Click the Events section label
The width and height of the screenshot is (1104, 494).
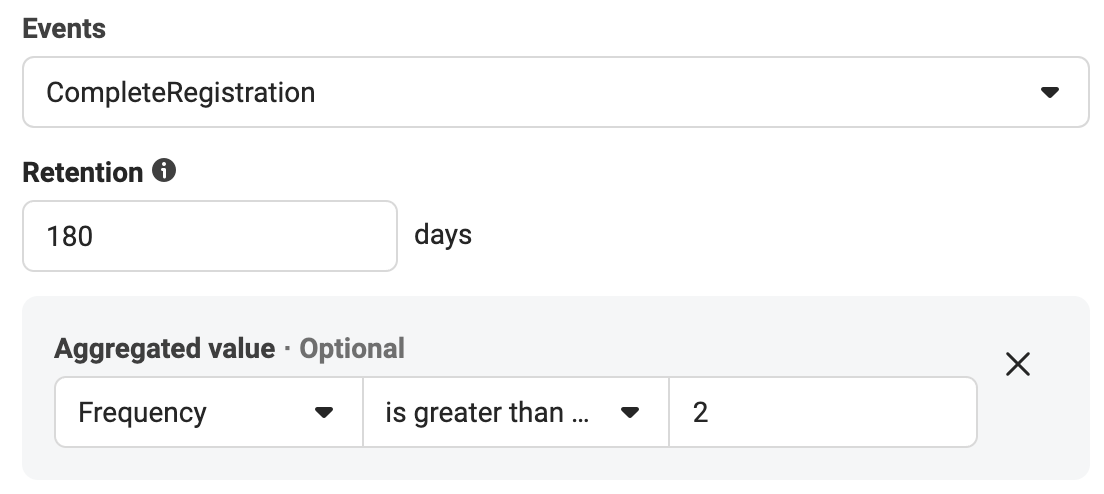[64, 29]
